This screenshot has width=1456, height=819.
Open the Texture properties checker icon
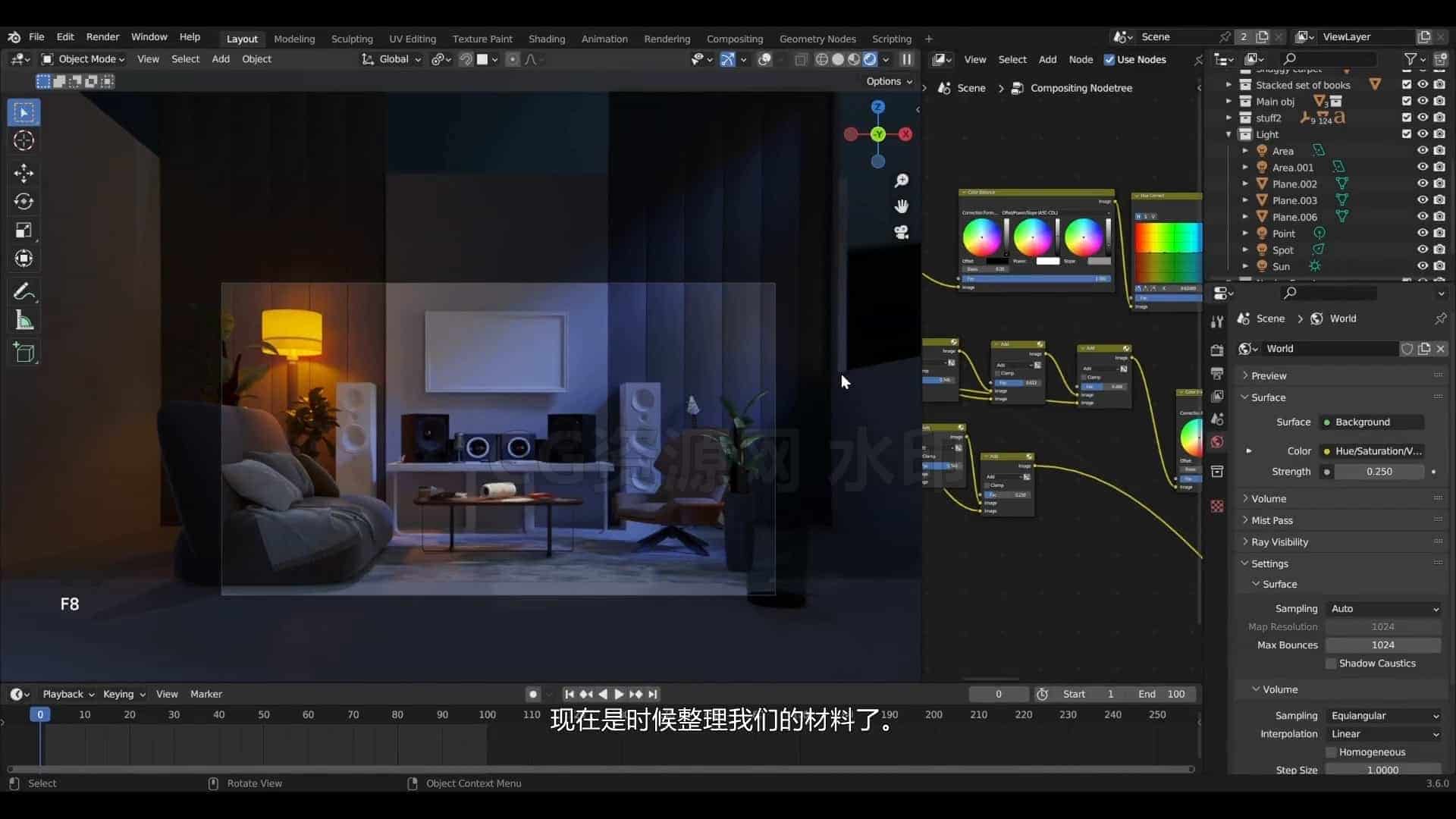click(x=1217, y=507)
